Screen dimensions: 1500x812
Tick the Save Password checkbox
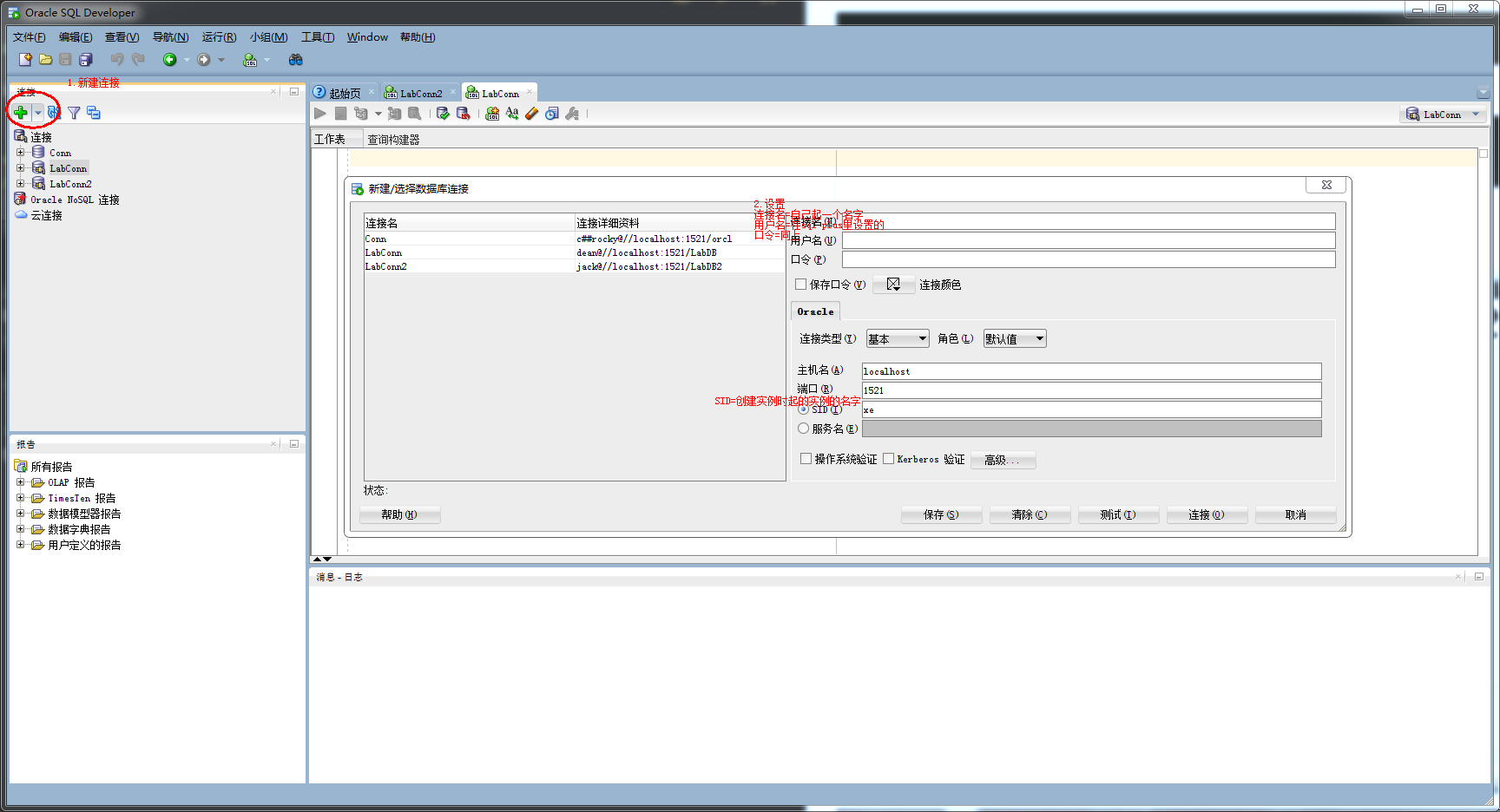(801, 285)
